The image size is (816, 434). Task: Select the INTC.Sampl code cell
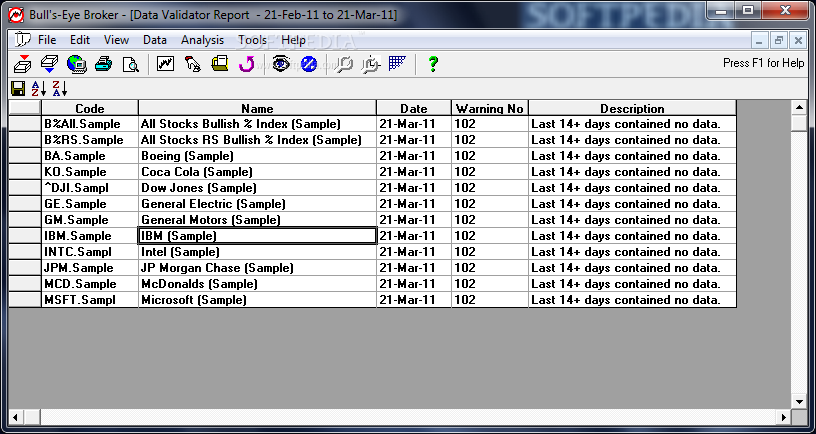90,252
